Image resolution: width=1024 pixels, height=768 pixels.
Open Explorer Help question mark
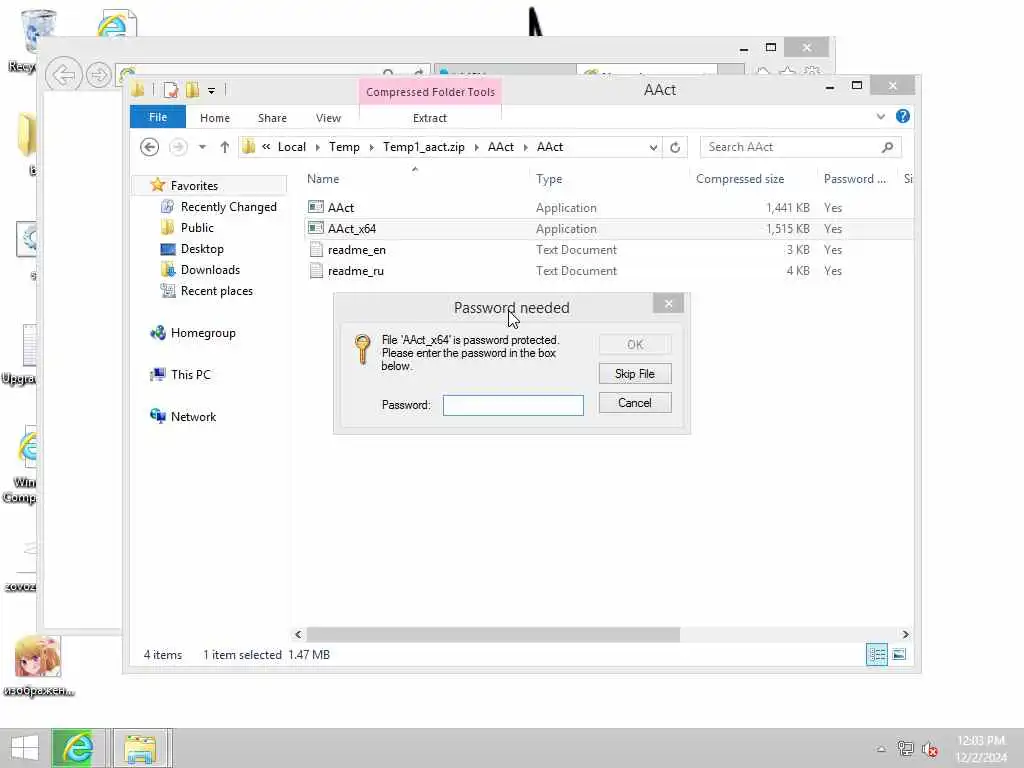click(903, 116)
